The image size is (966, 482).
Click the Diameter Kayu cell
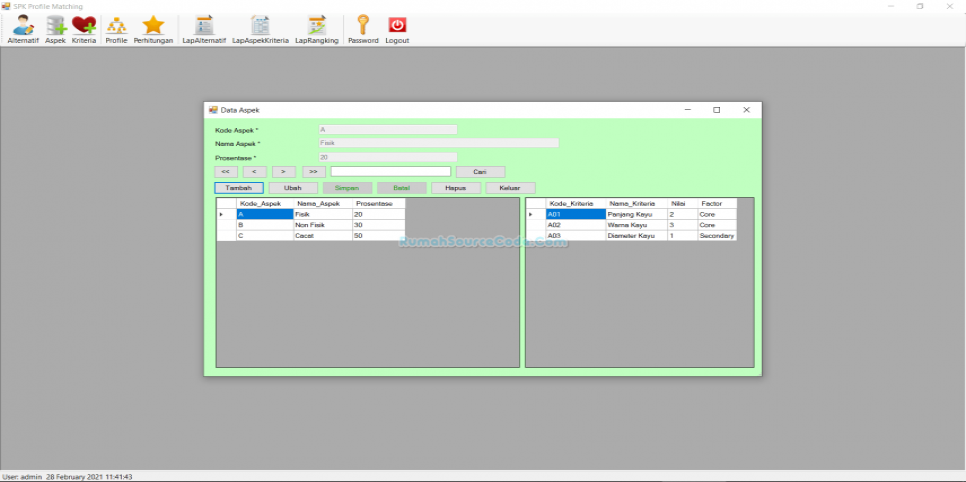(637, 235)
